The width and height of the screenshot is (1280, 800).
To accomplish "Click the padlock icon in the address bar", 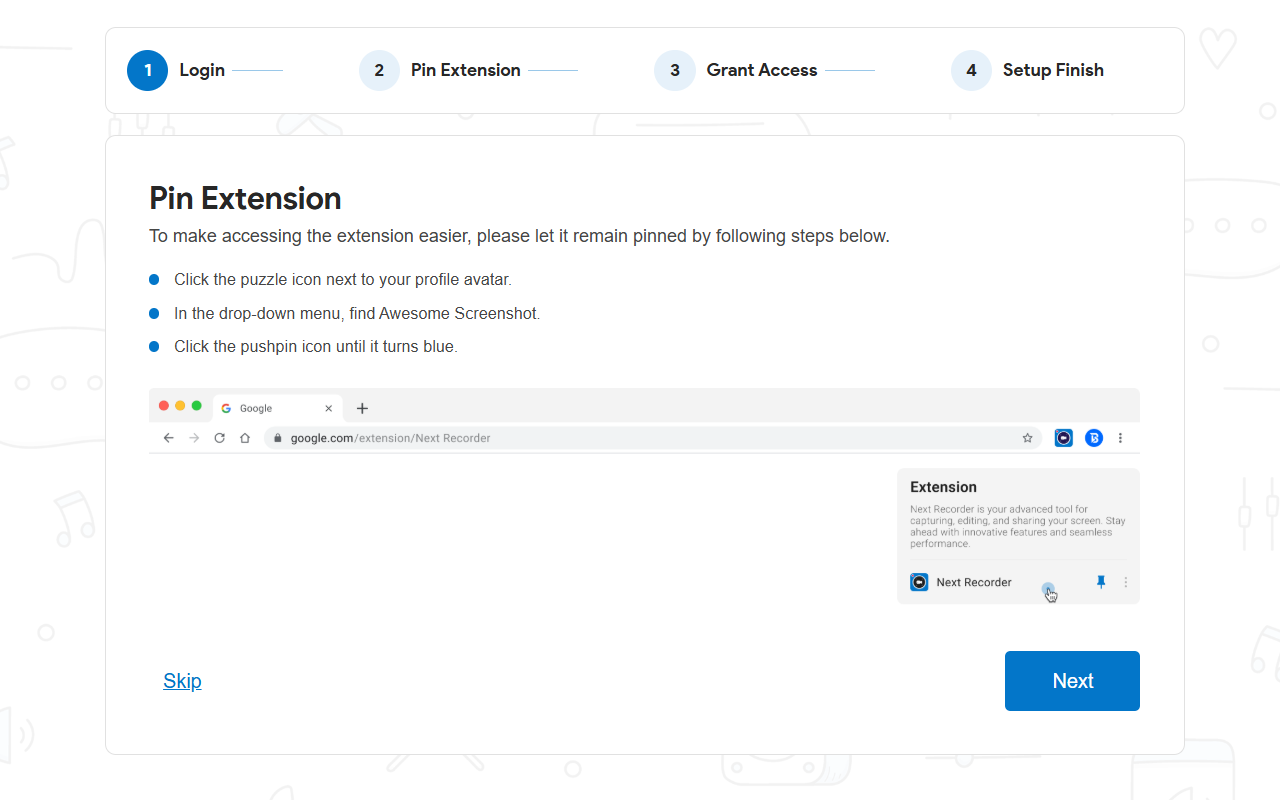I will tap(276, 437).
